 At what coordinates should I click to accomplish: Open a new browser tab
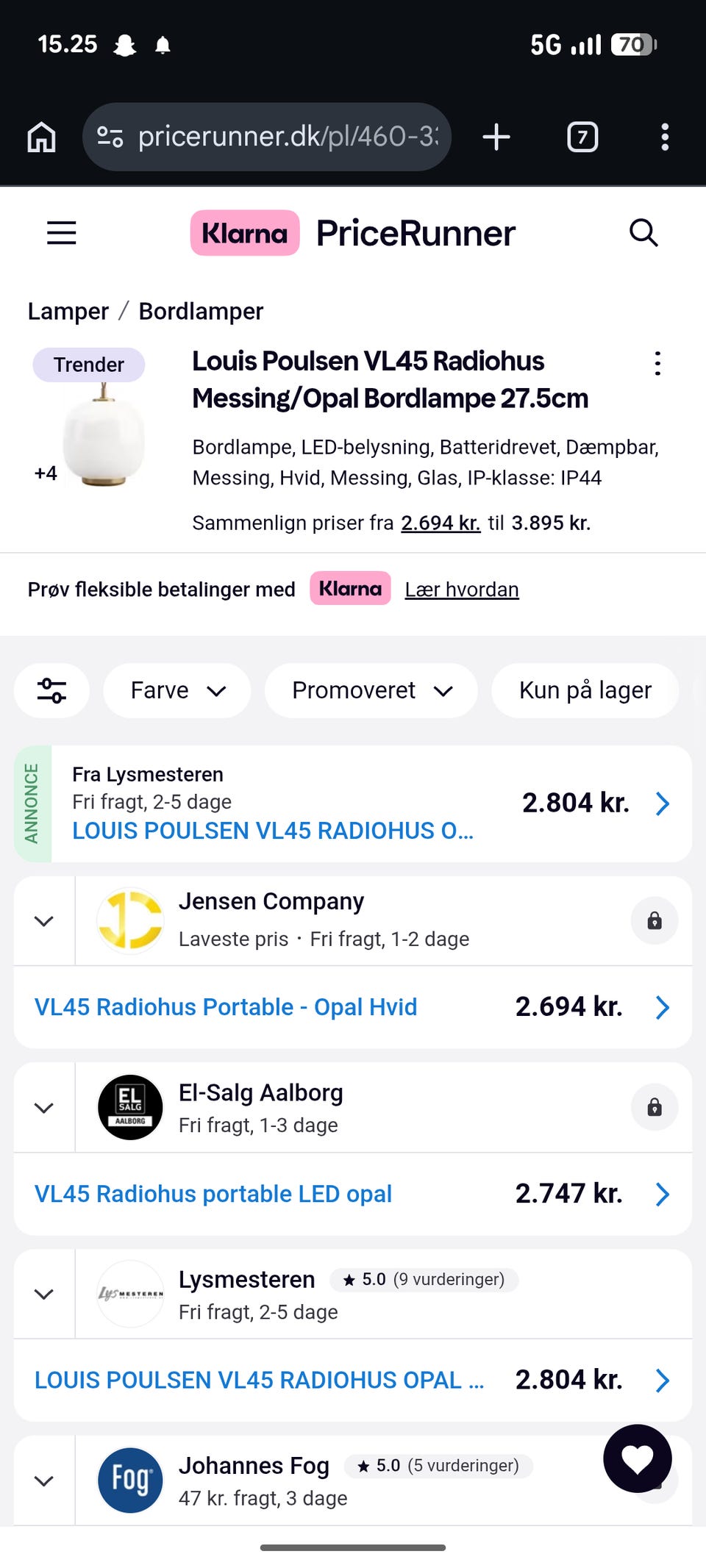click(496, 137)
